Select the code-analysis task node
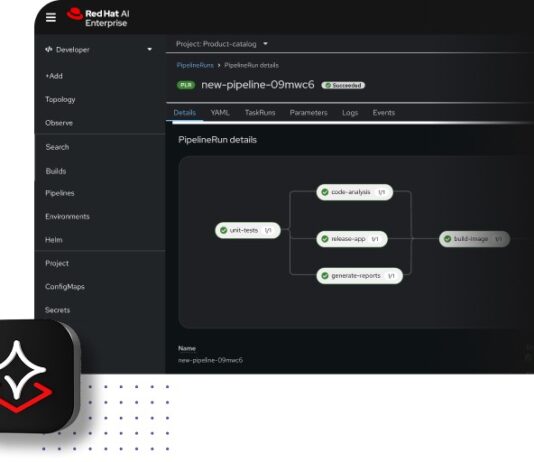The image size is (534, 462). pos(355,192)
